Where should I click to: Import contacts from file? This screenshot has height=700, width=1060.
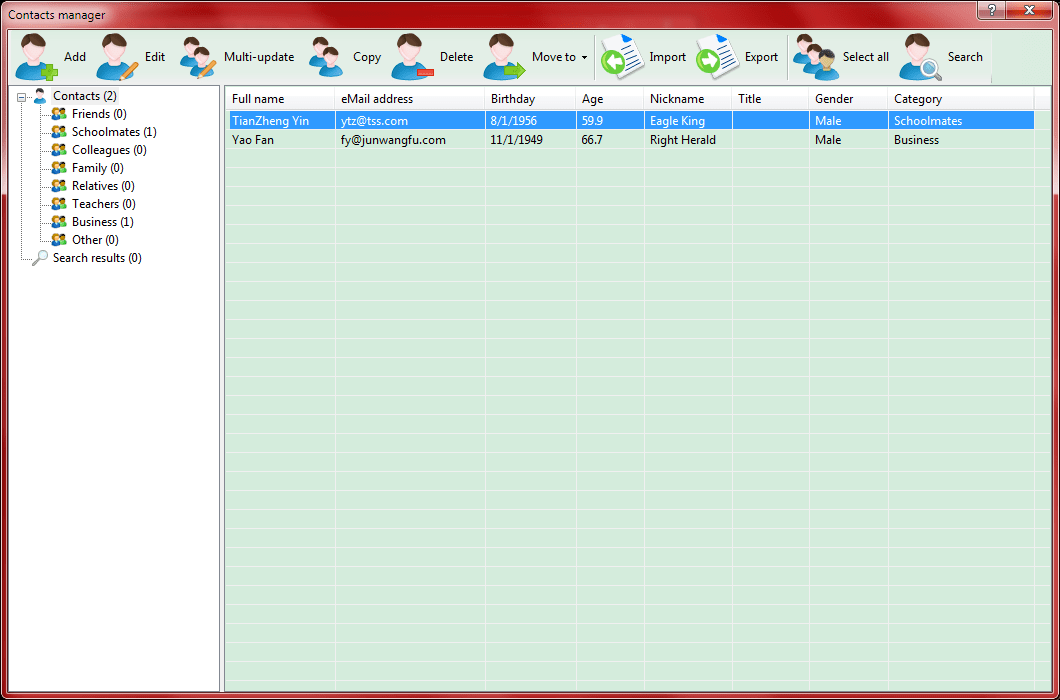[644, 57]
